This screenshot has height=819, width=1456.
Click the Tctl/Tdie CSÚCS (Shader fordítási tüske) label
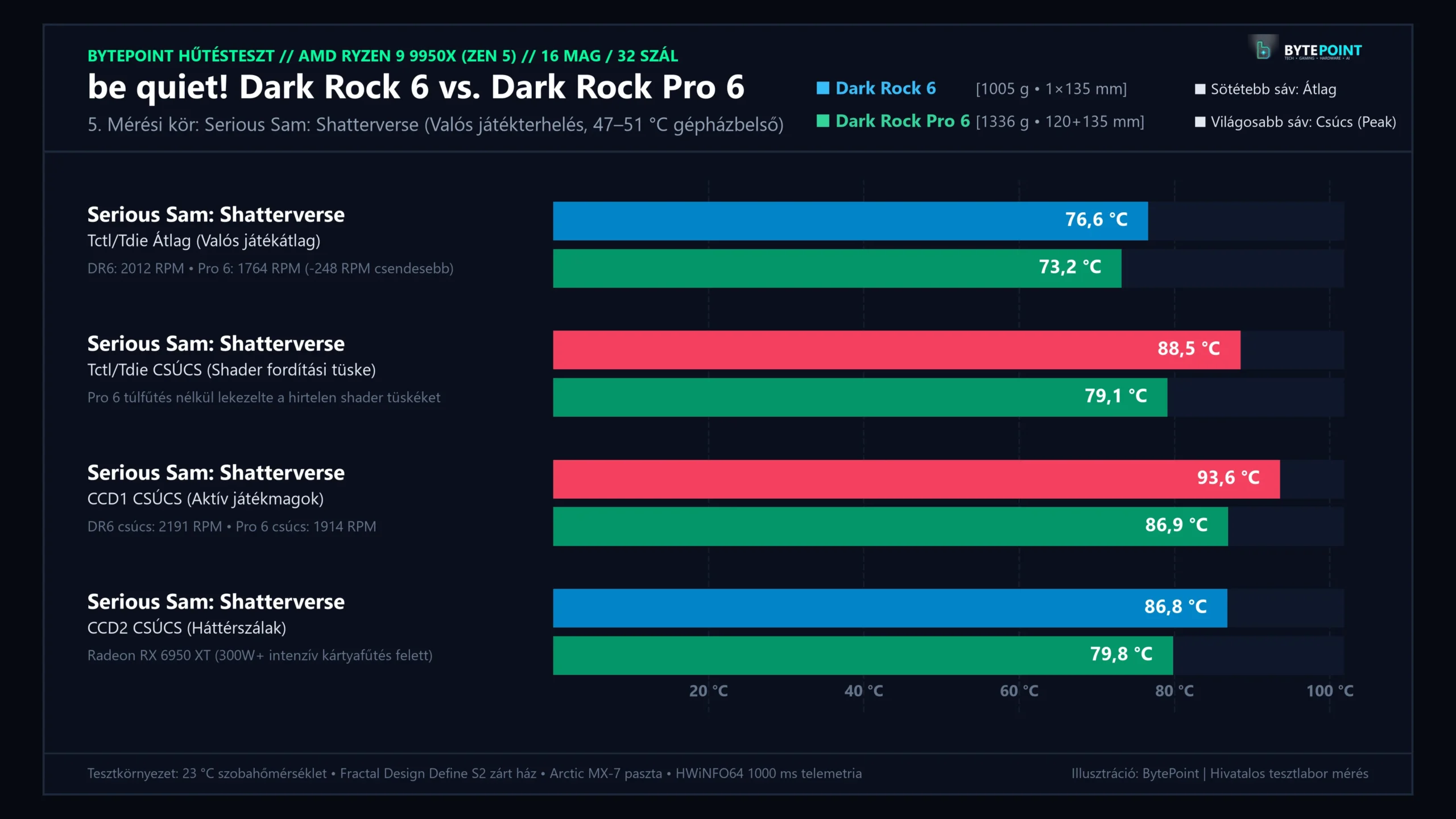tap(231, 370)
